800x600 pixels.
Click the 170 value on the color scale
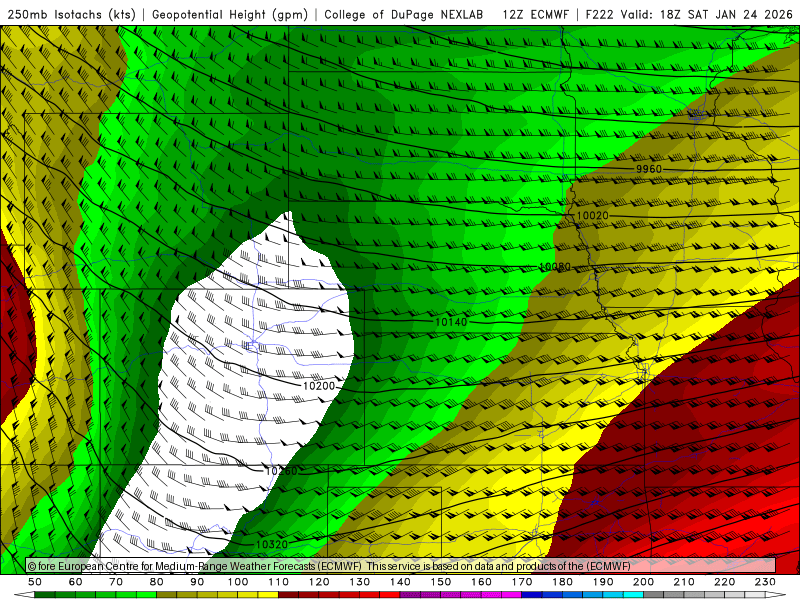[522, 582]
